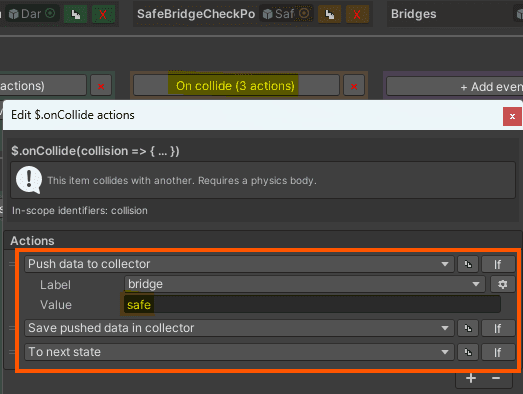
Task: Click the + Add event button
Action: (455, 86)
